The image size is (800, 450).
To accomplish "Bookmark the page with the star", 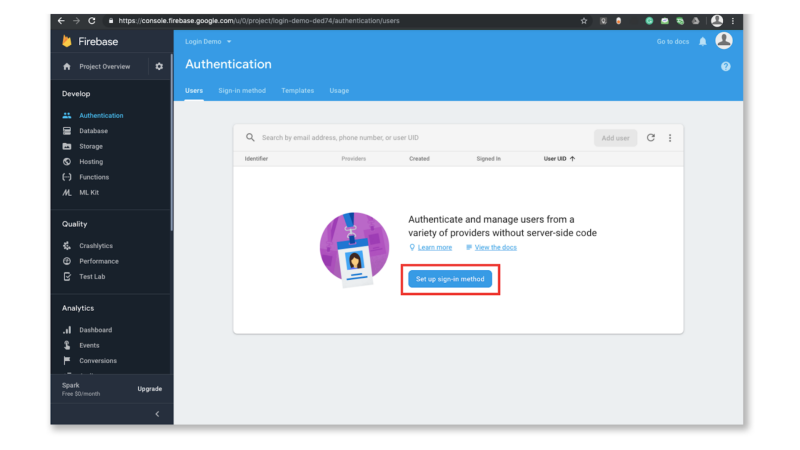I will coord(584,21).
